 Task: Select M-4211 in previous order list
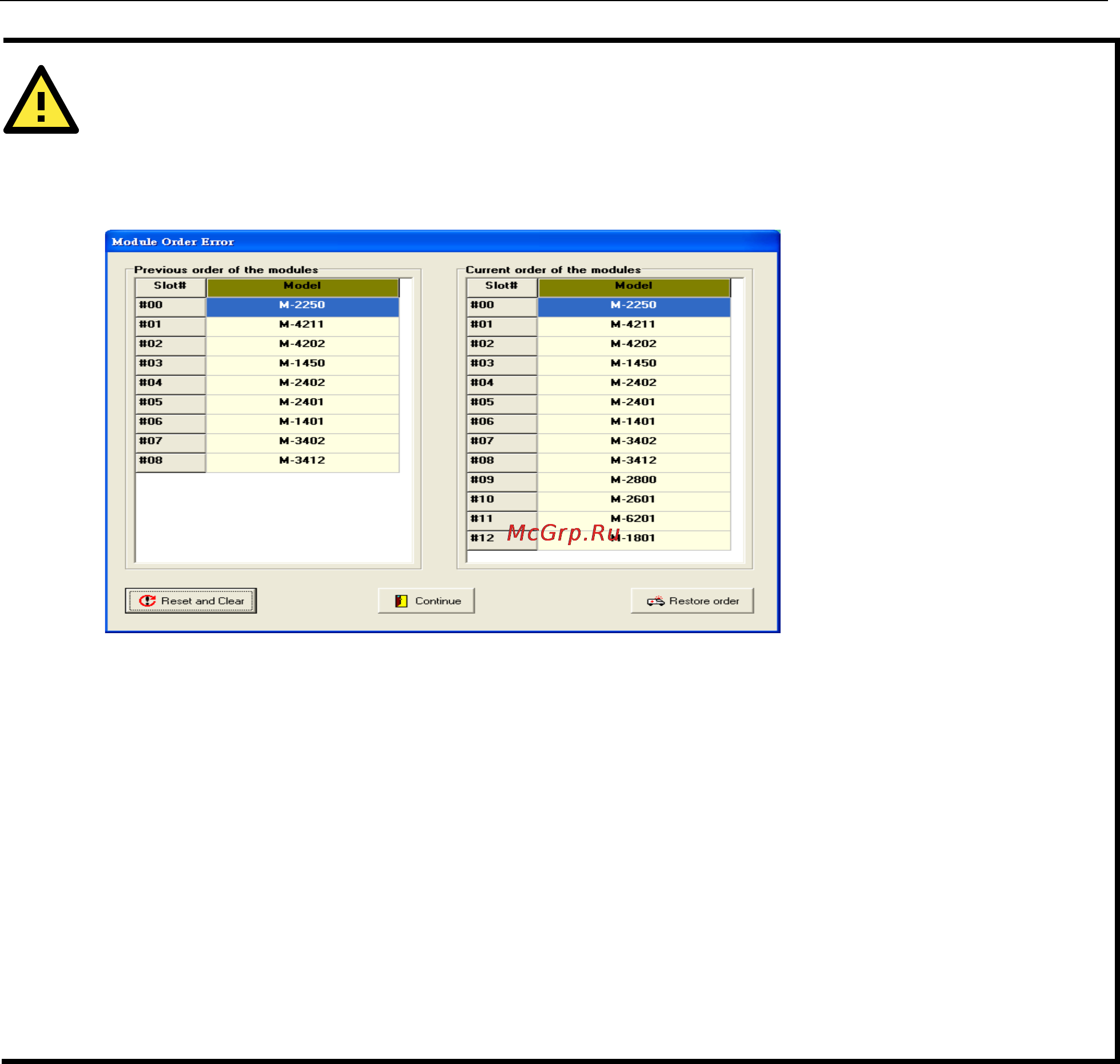(x=302, y=326)
